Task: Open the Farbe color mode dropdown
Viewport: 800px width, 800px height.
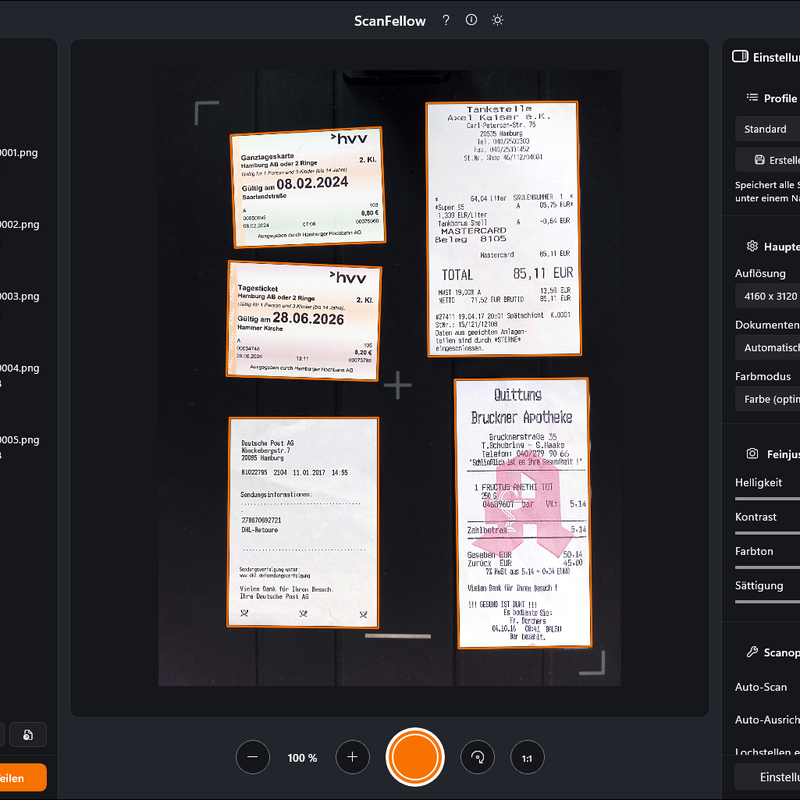Action: point(767,399)
